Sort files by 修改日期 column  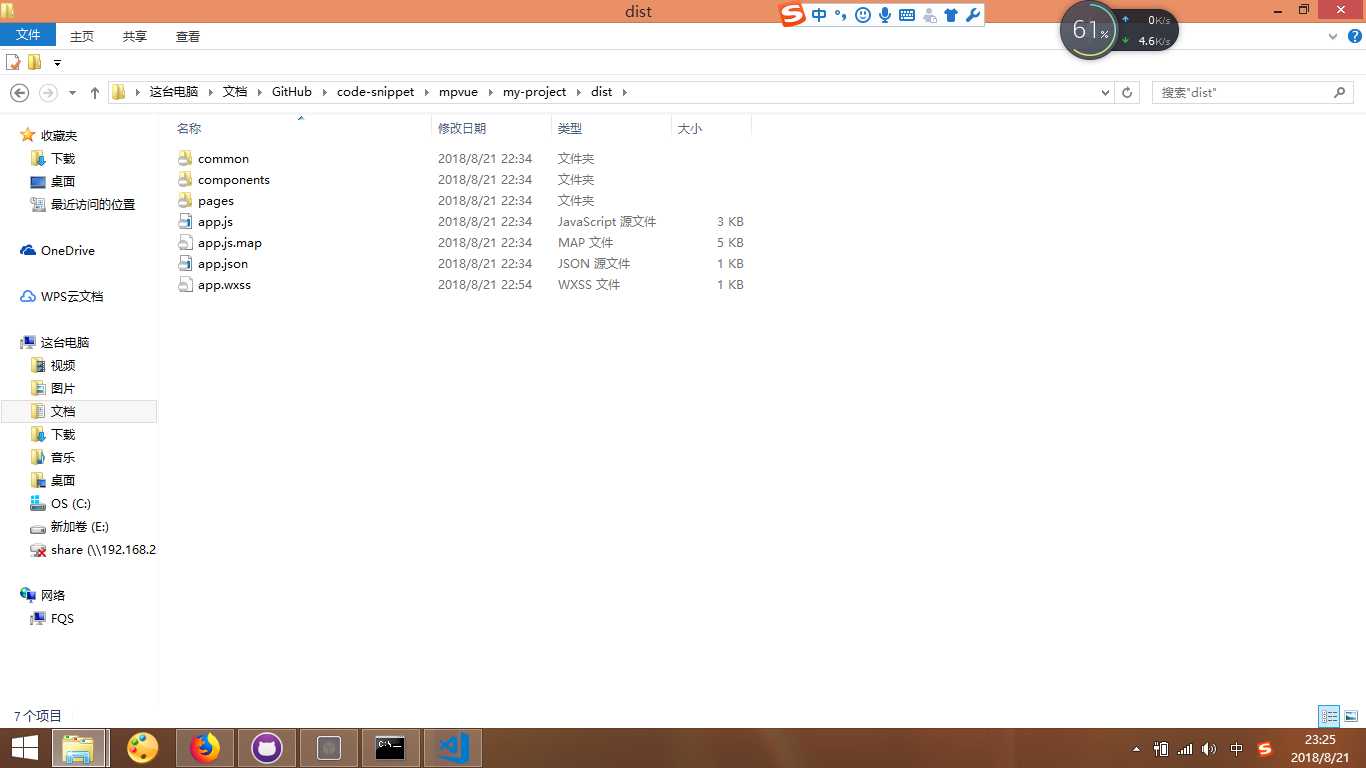click(x=462, y=128)
